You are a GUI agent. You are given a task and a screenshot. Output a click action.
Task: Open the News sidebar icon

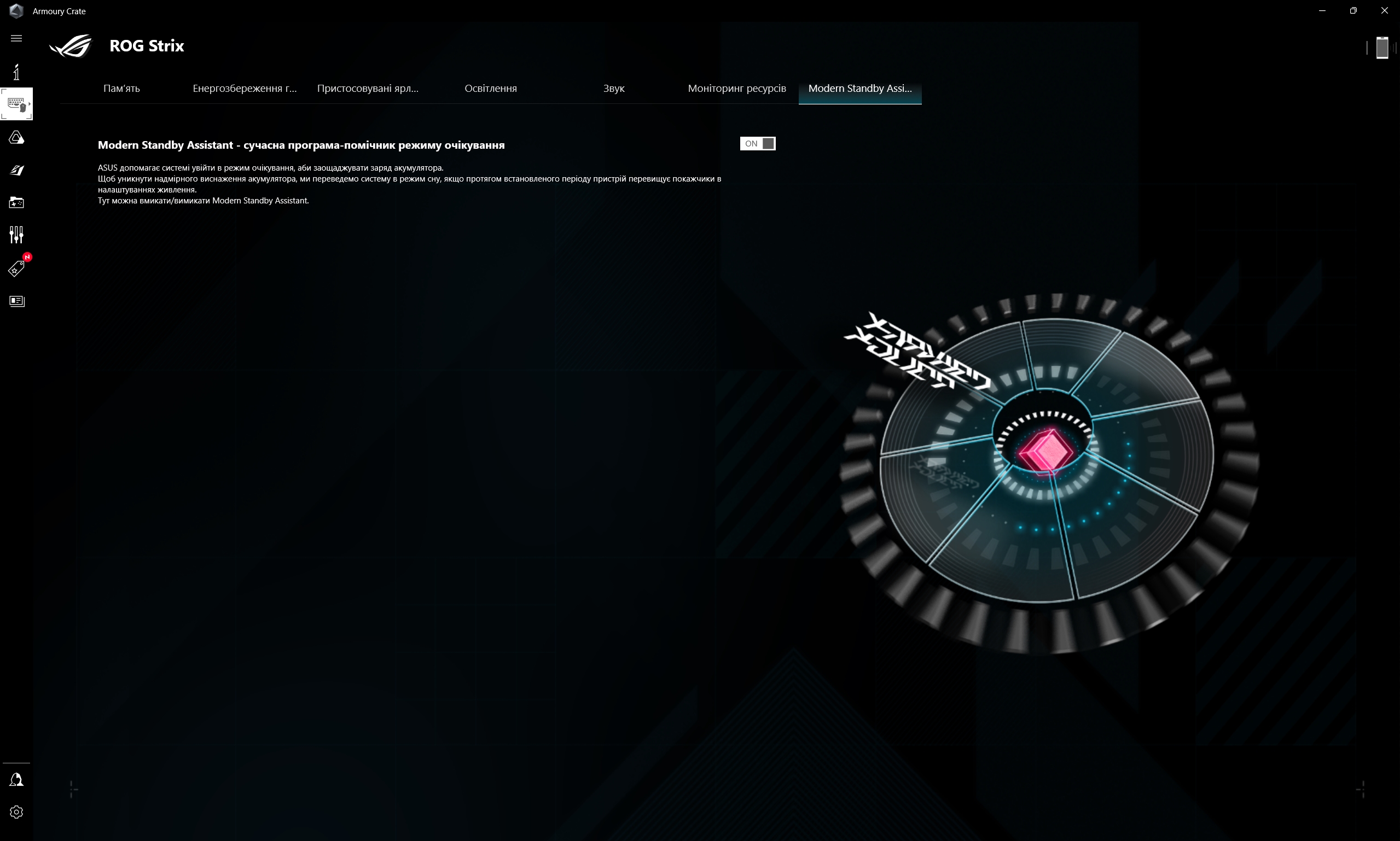tap(16, 301)
